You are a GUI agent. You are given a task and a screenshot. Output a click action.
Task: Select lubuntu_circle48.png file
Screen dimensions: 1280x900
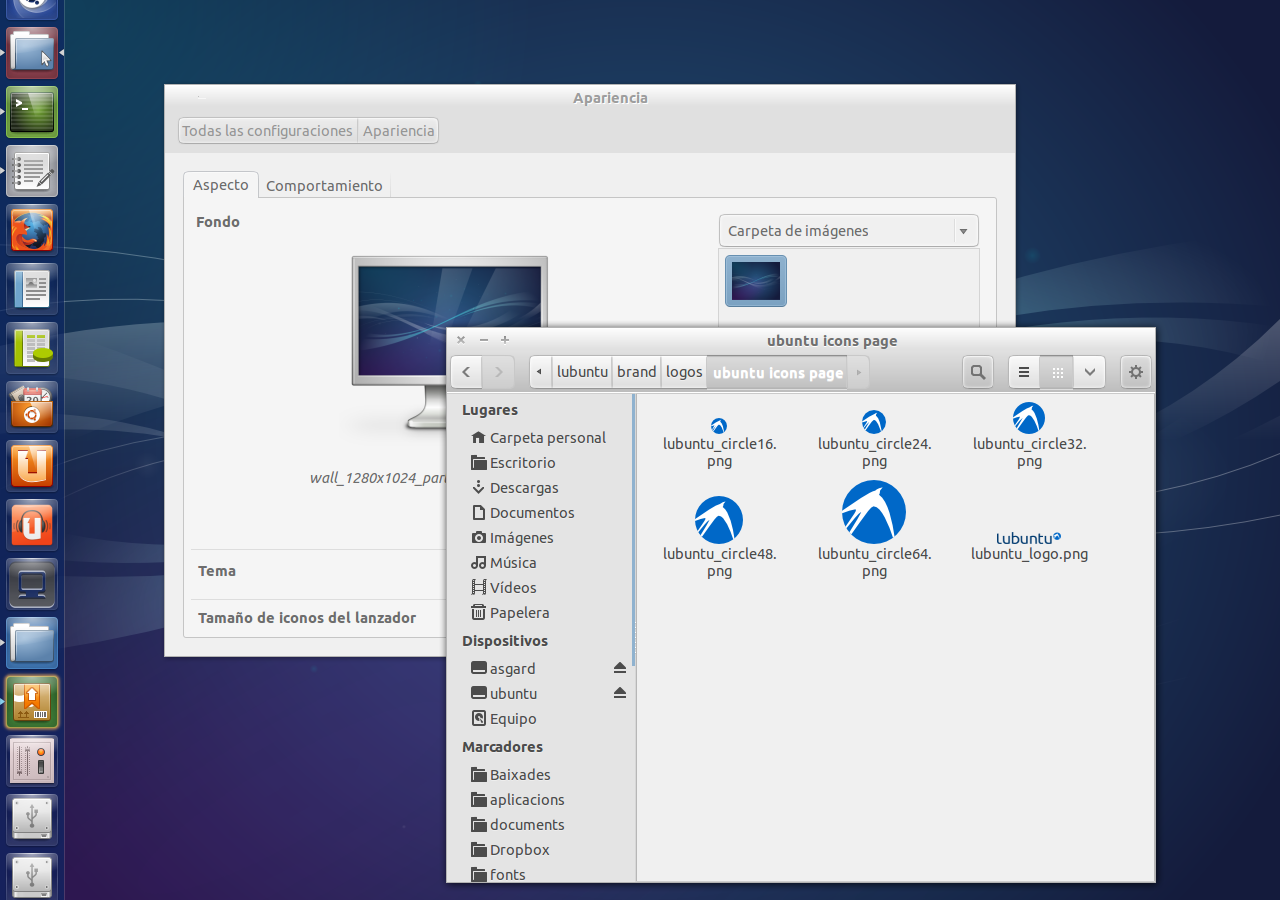(x=719, y=537)
